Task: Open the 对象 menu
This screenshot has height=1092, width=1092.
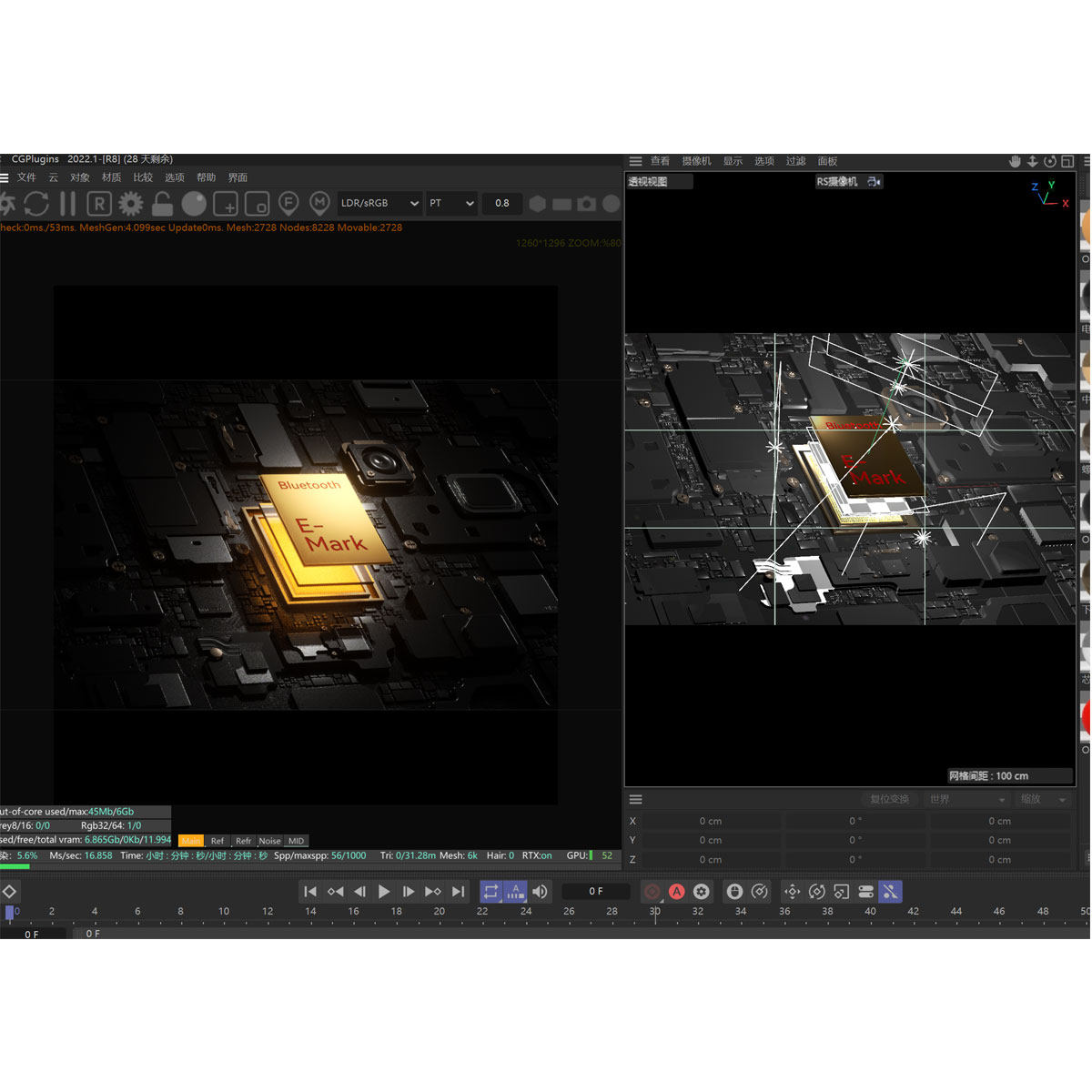Action: pos(80,177)
